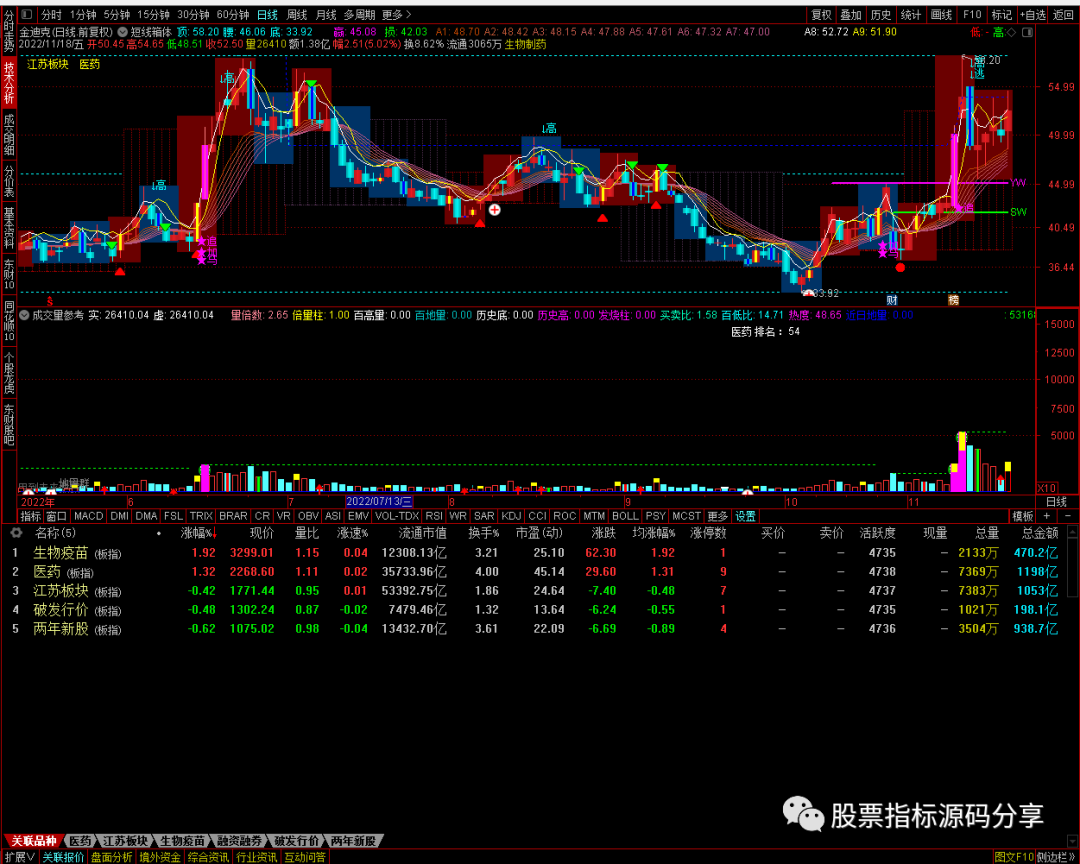Click the X10 scale label in volume pane

coord(1047,488)
